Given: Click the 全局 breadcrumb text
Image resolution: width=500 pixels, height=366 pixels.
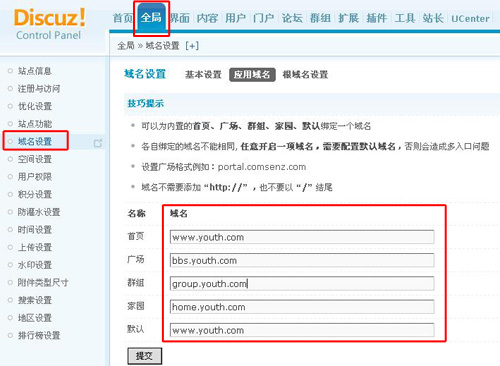Looking at the screenshot, I should click(x=126, y=46).
